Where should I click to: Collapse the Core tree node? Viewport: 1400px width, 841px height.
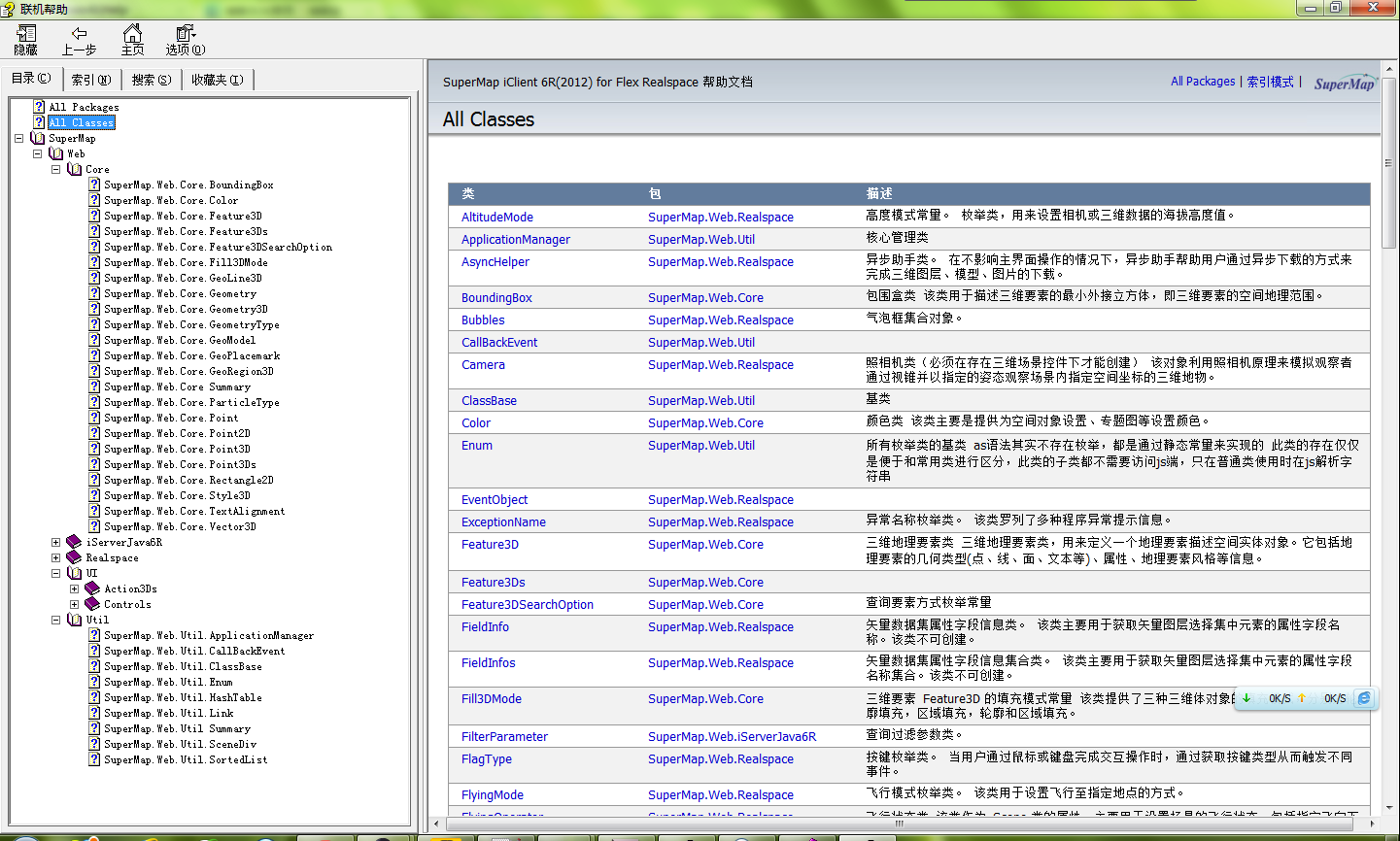(55, 170)
